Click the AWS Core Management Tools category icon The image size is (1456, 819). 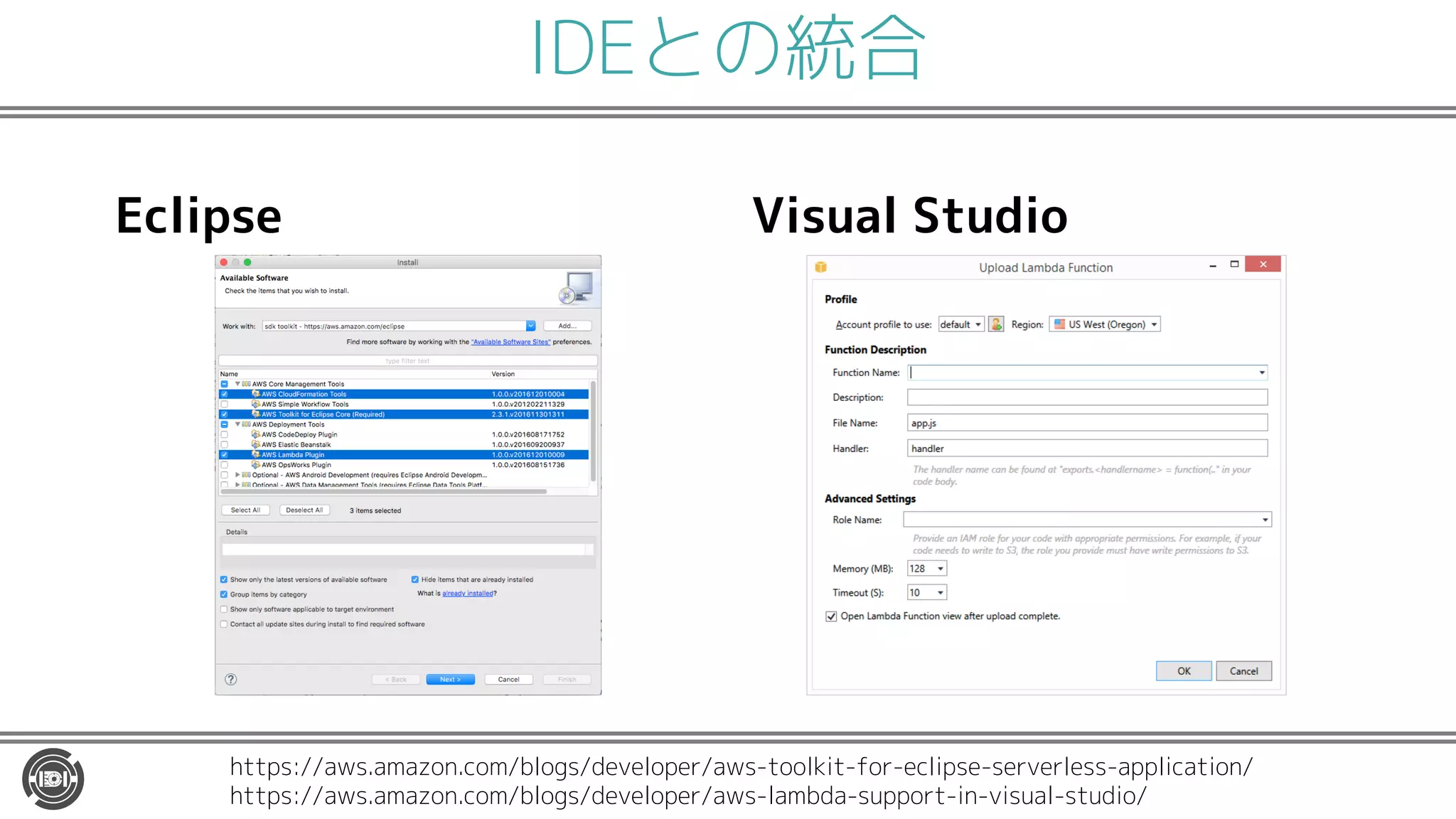click(x=246, y=384)
